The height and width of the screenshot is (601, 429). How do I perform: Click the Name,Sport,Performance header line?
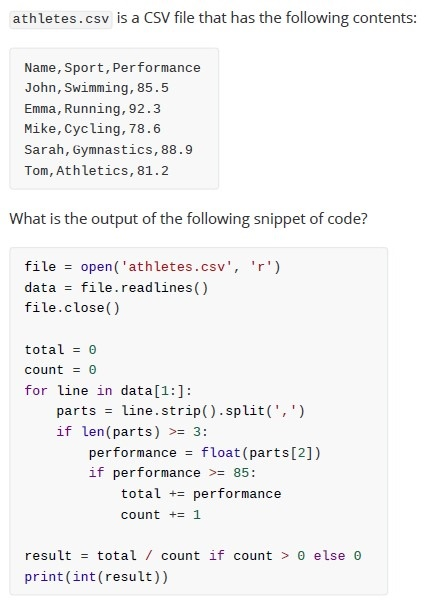112,68
